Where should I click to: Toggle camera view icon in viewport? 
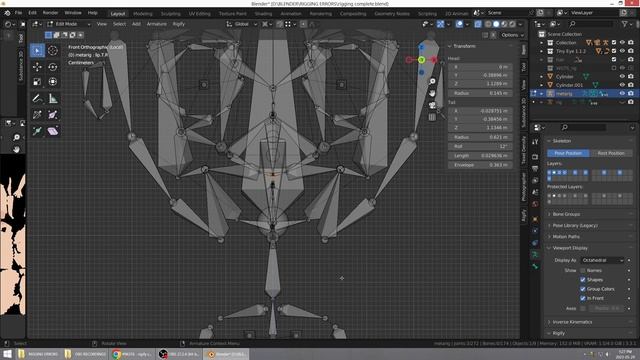pyautogui.click(x=432, y=105)
